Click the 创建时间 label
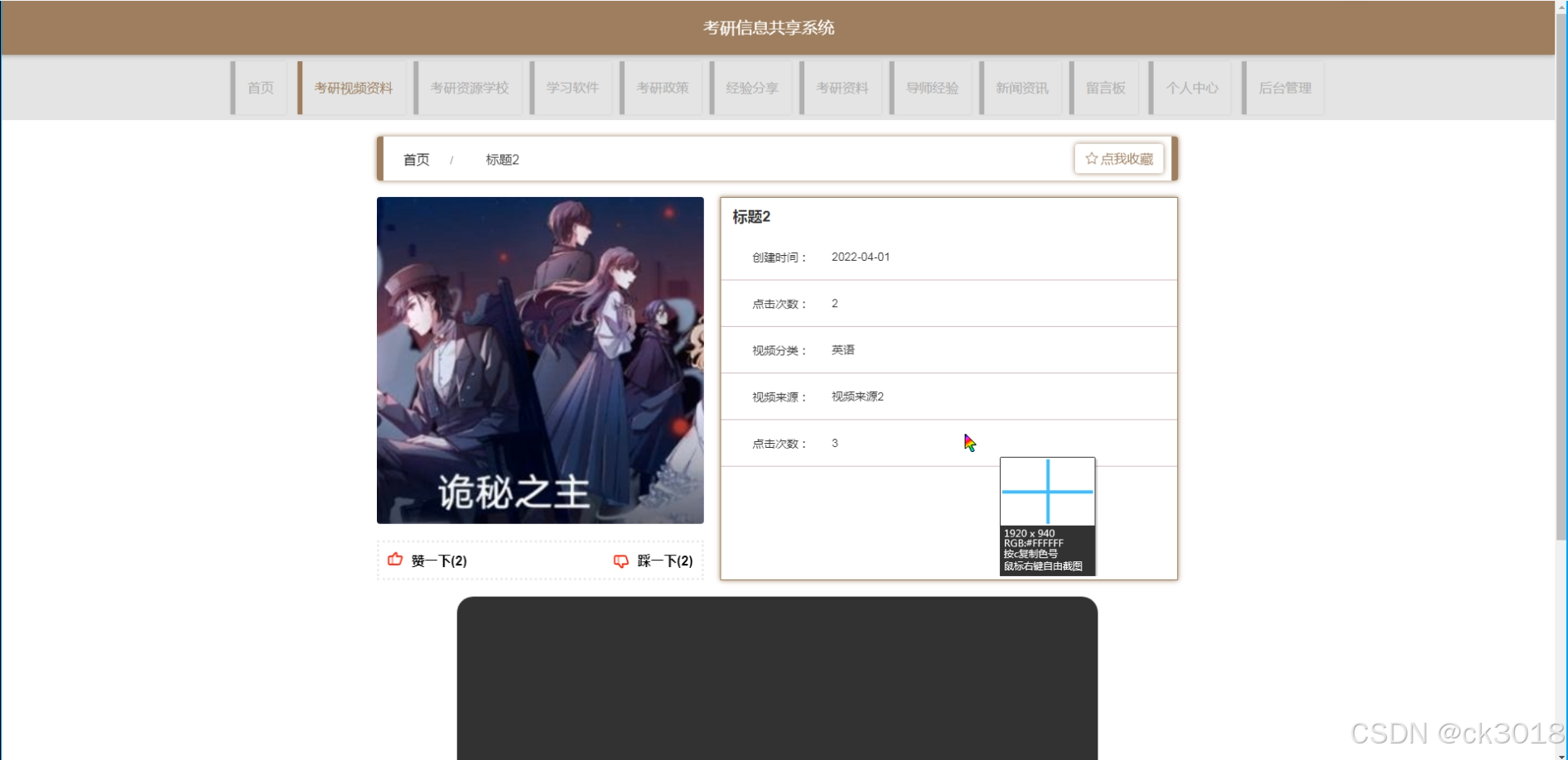Screen dimensions: 1568x760 point(779,257)
